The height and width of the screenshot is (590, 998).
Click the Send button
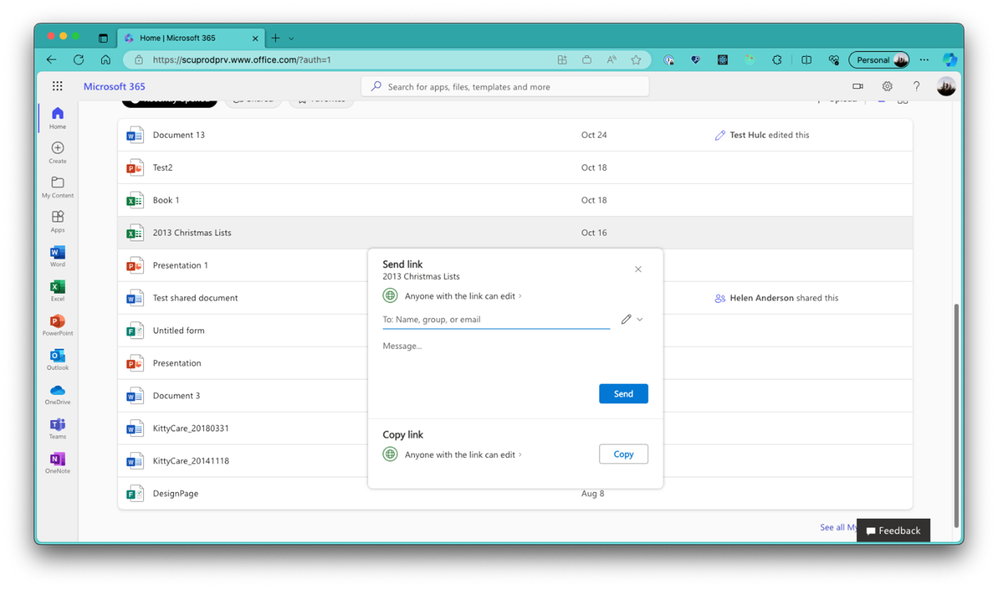[623, 393]
